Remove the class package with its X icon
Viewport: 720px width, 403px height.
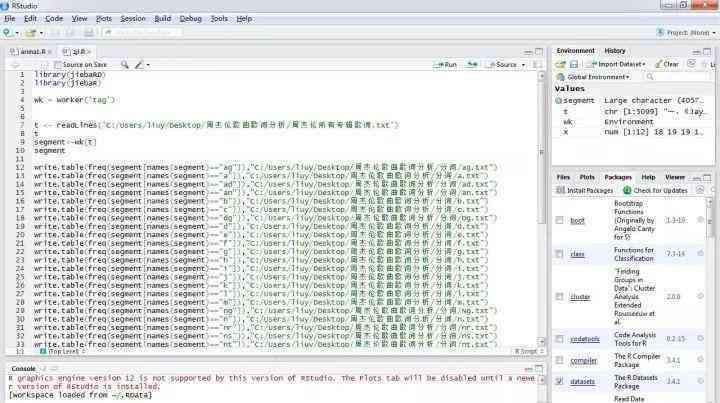[x=700, y=253]
